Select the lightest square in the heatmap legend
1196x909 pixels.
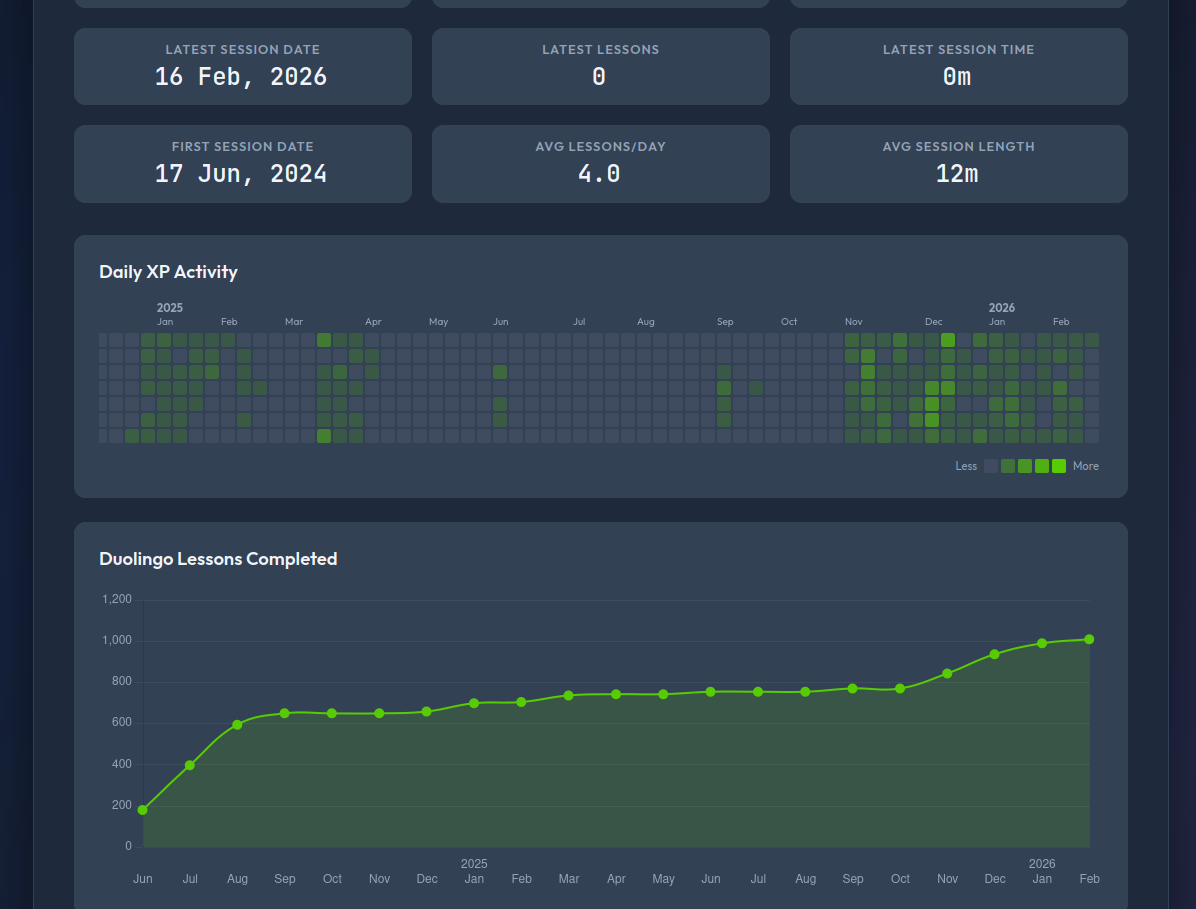pos(991,466)
